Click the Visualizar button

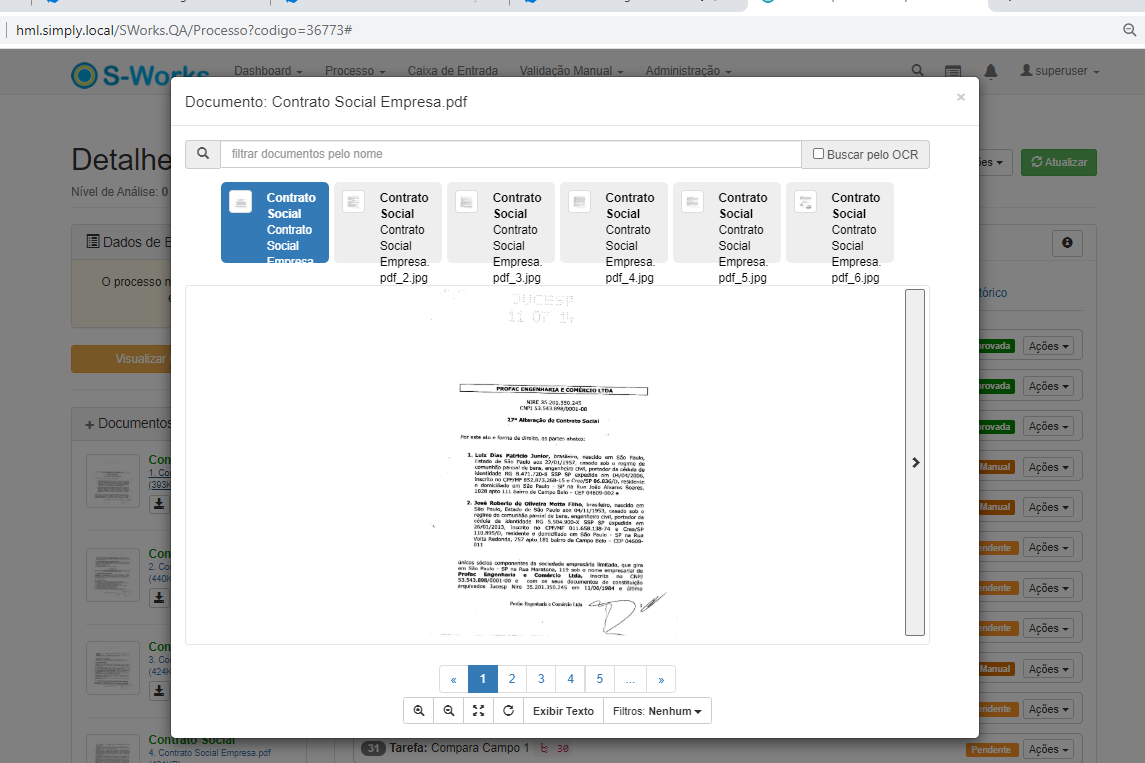(121, 359)
